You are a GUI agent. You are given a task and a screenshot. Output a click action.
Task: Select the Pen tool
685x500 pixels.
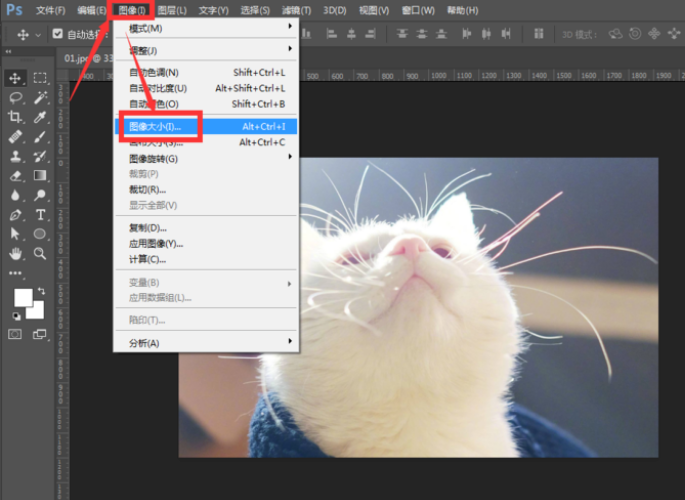[15, 214]
